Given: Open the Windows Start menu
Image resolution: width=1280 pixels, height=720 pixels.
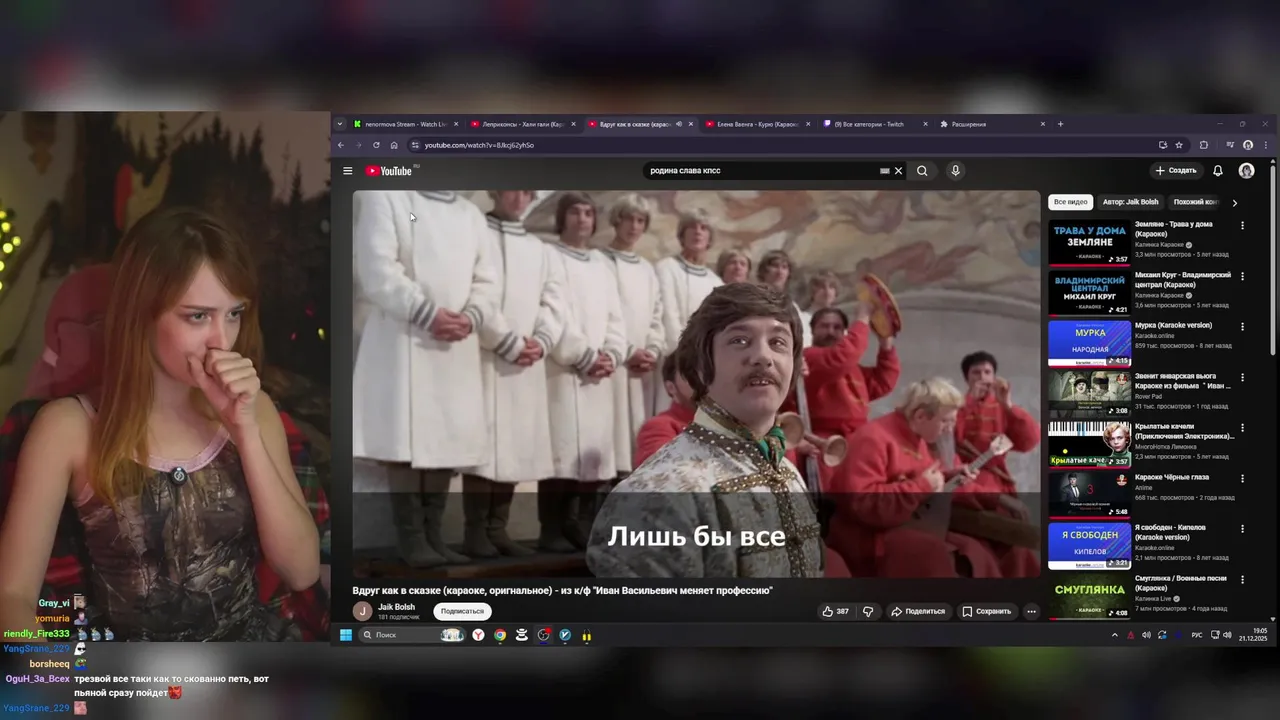Looking at the screenshot, I should 346,635.
